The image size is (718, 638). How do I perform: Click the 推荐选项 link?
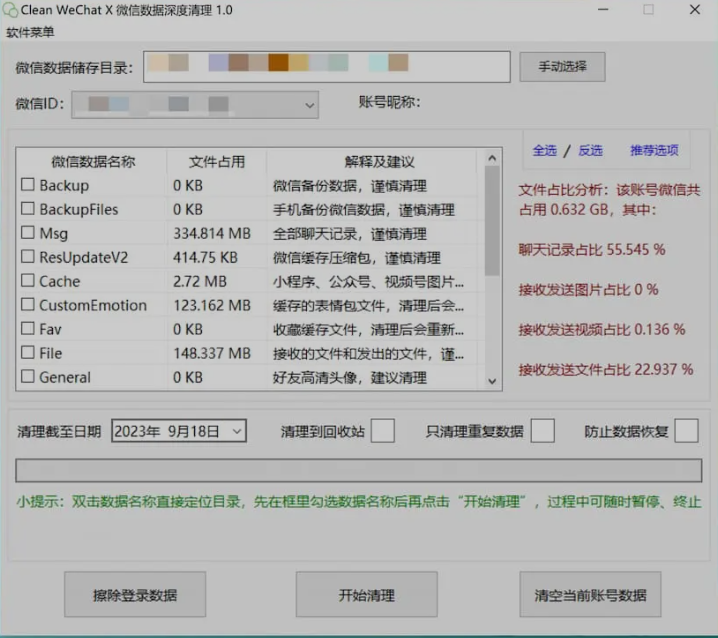click(x=654, y=150)
